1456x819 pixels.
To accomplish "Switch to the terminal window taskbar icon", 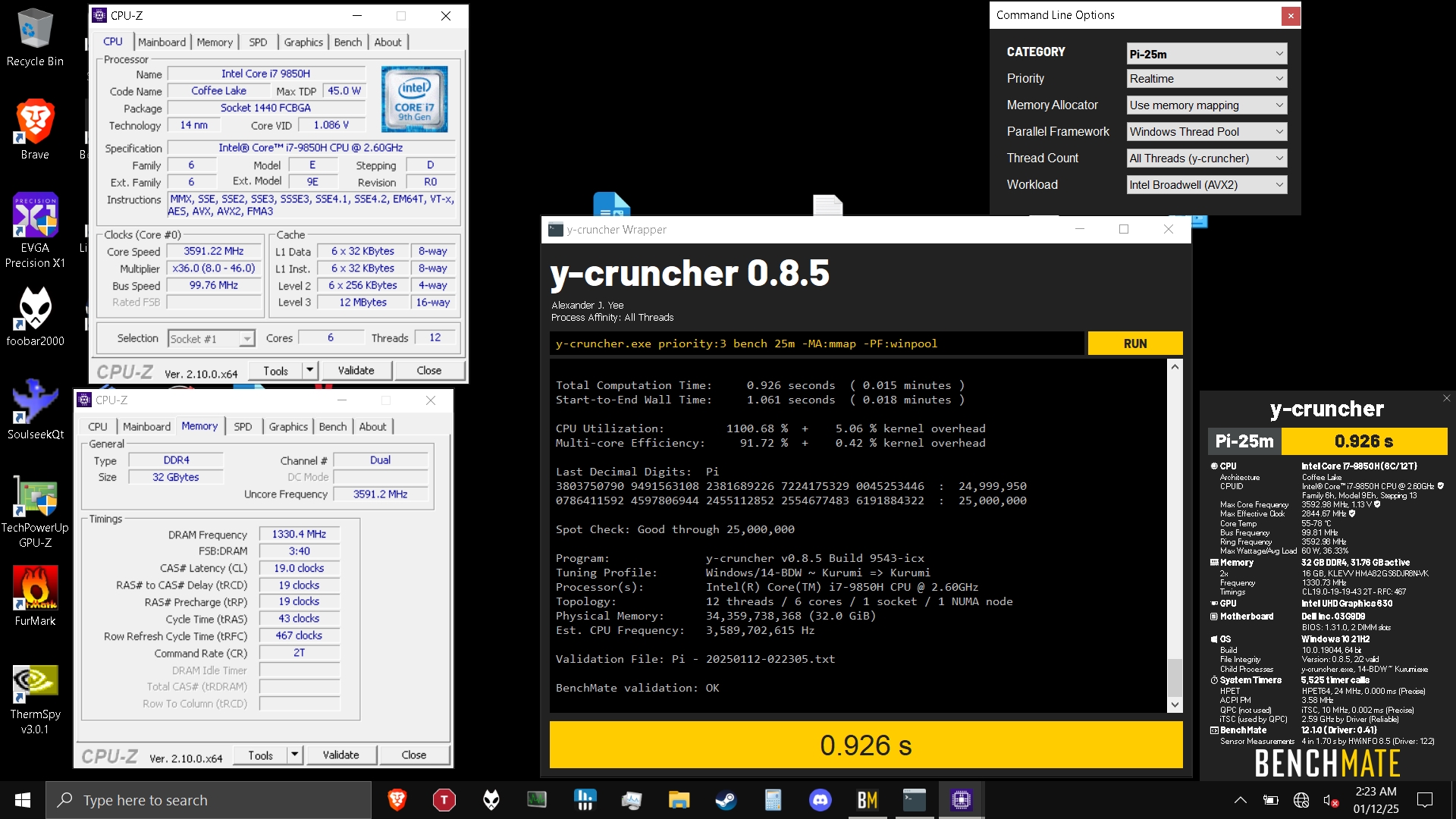I will 914,800.
